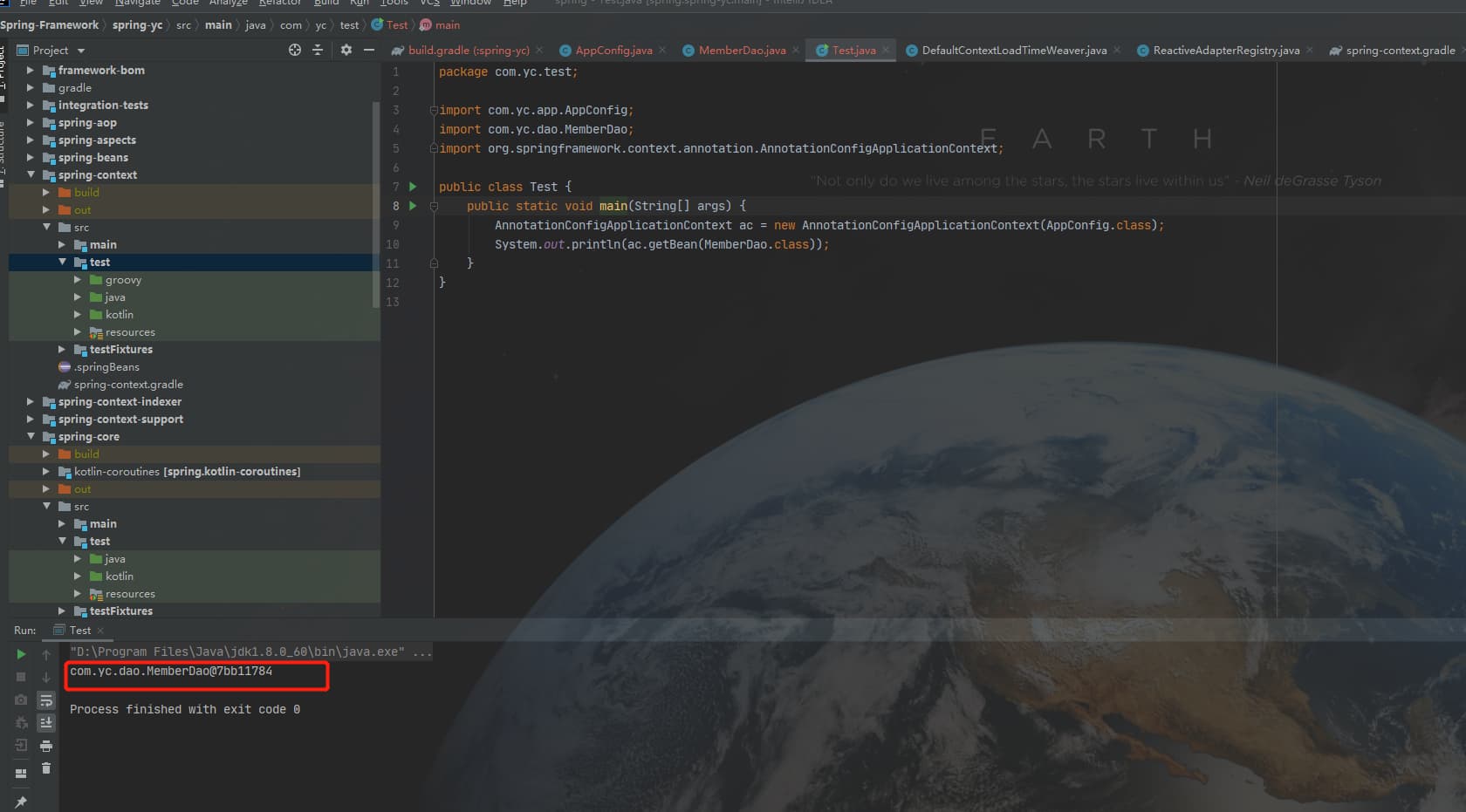Expand the testFixtures folder under spring-context

pyautogui.click(x=61, y=350)
